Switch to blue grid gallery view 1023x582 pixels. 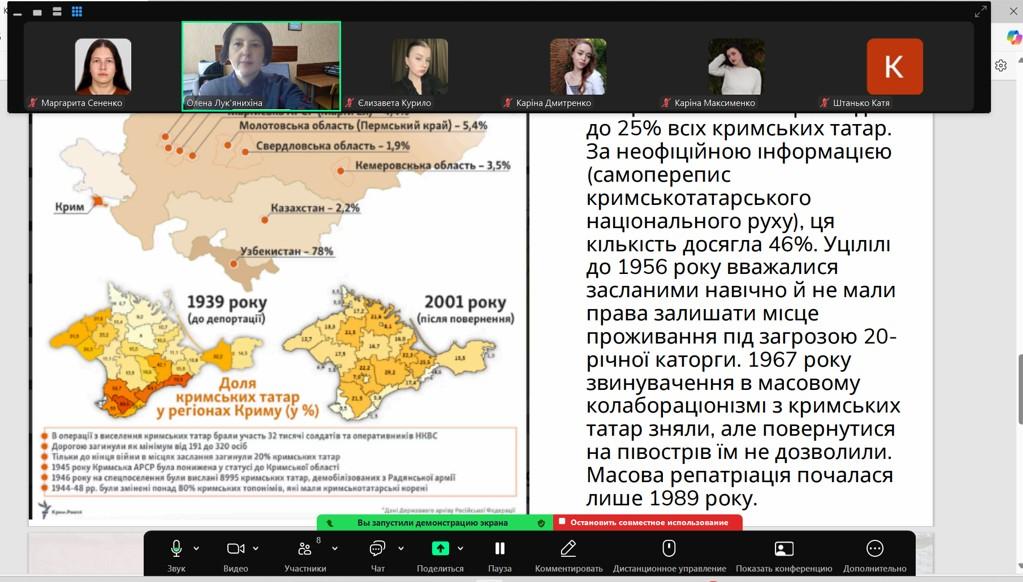point(77,11)
